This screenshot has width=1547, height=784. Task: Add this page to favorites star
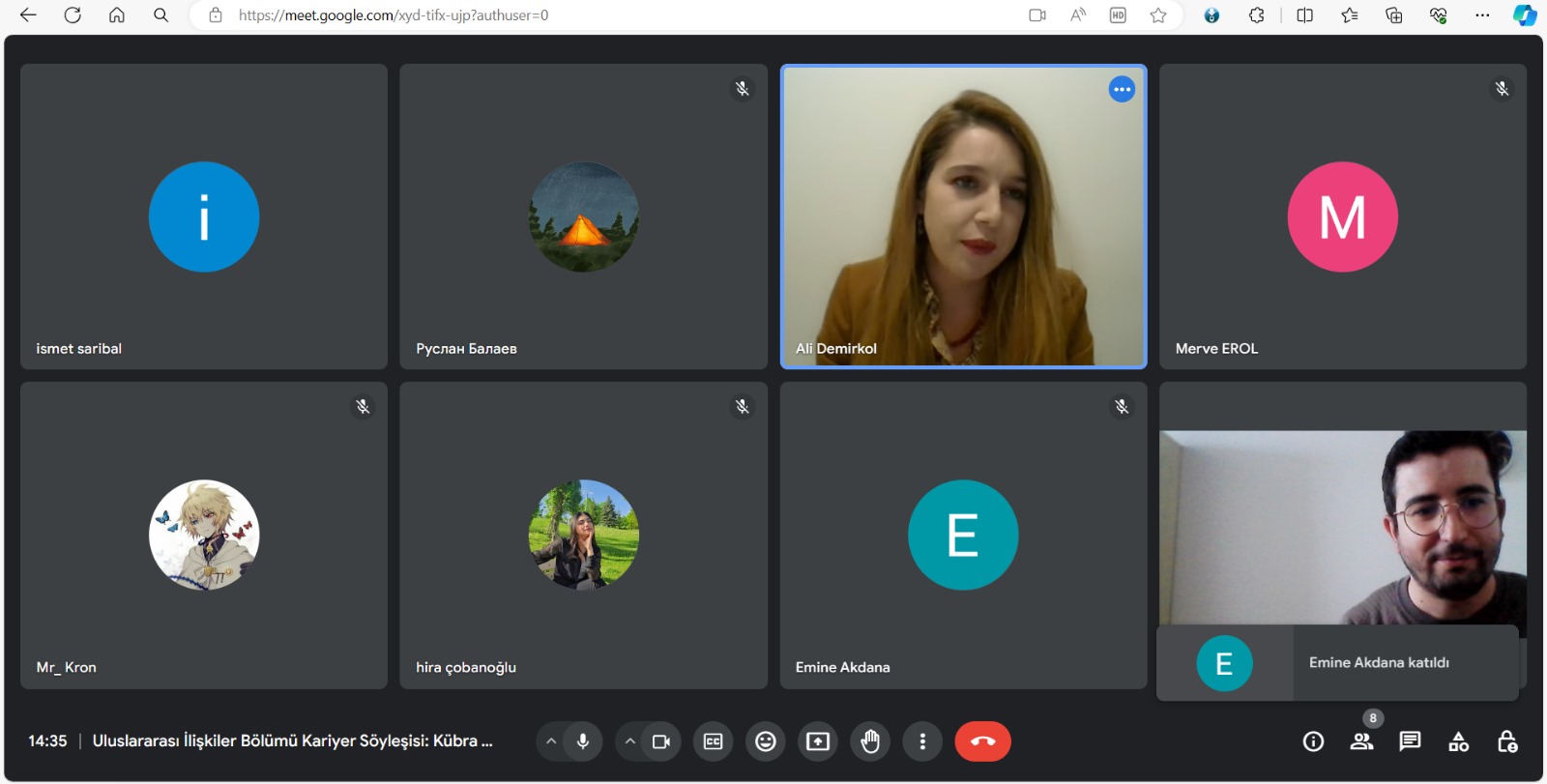click(1158, 15)
